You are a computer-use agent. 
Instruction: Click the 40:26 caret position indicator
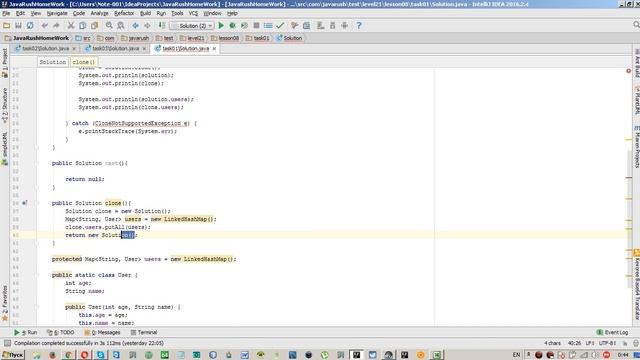pos(574,343)
